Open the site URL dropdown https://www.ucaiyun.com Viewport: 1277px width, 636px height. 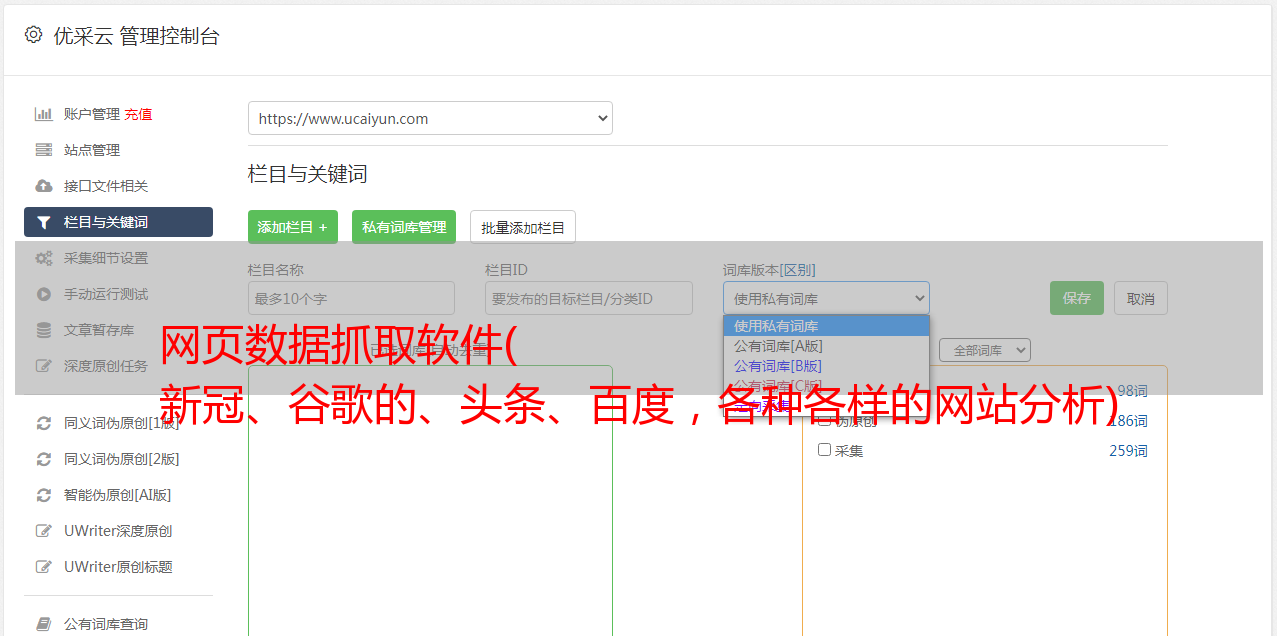click(x=430, y=118)
